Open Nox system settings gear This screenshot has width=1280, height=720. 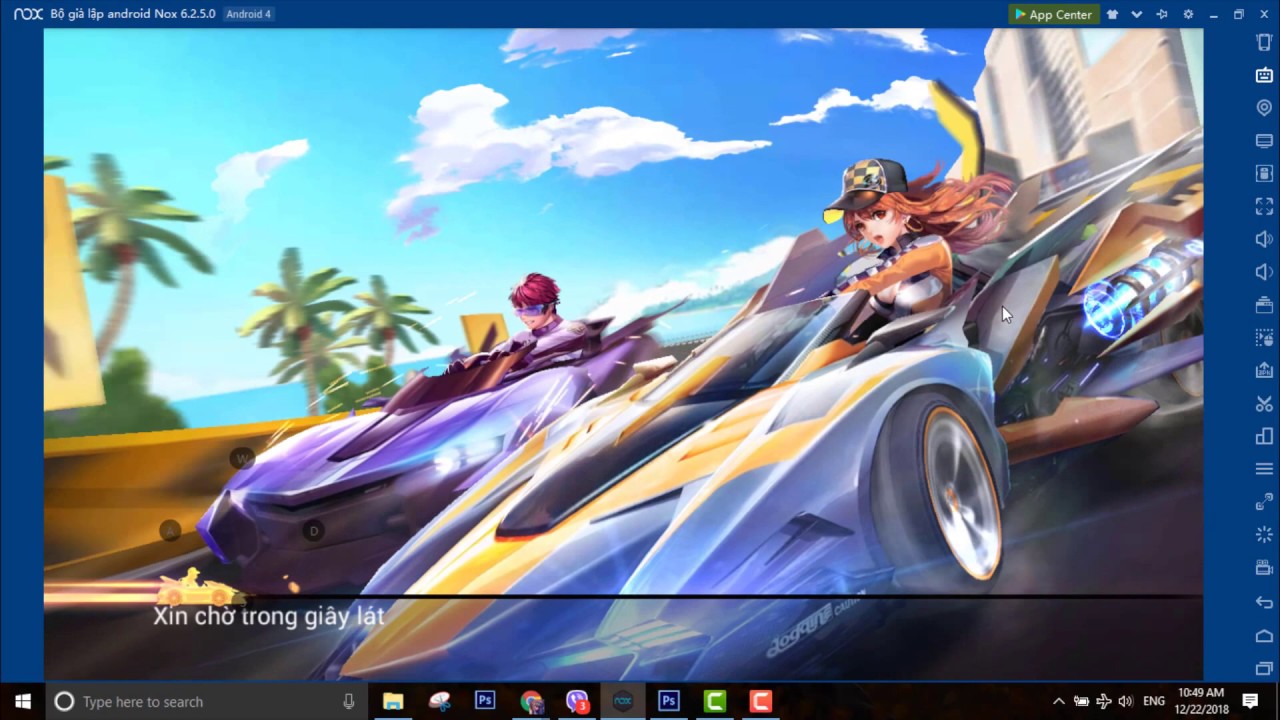(x=1188, y=14)
